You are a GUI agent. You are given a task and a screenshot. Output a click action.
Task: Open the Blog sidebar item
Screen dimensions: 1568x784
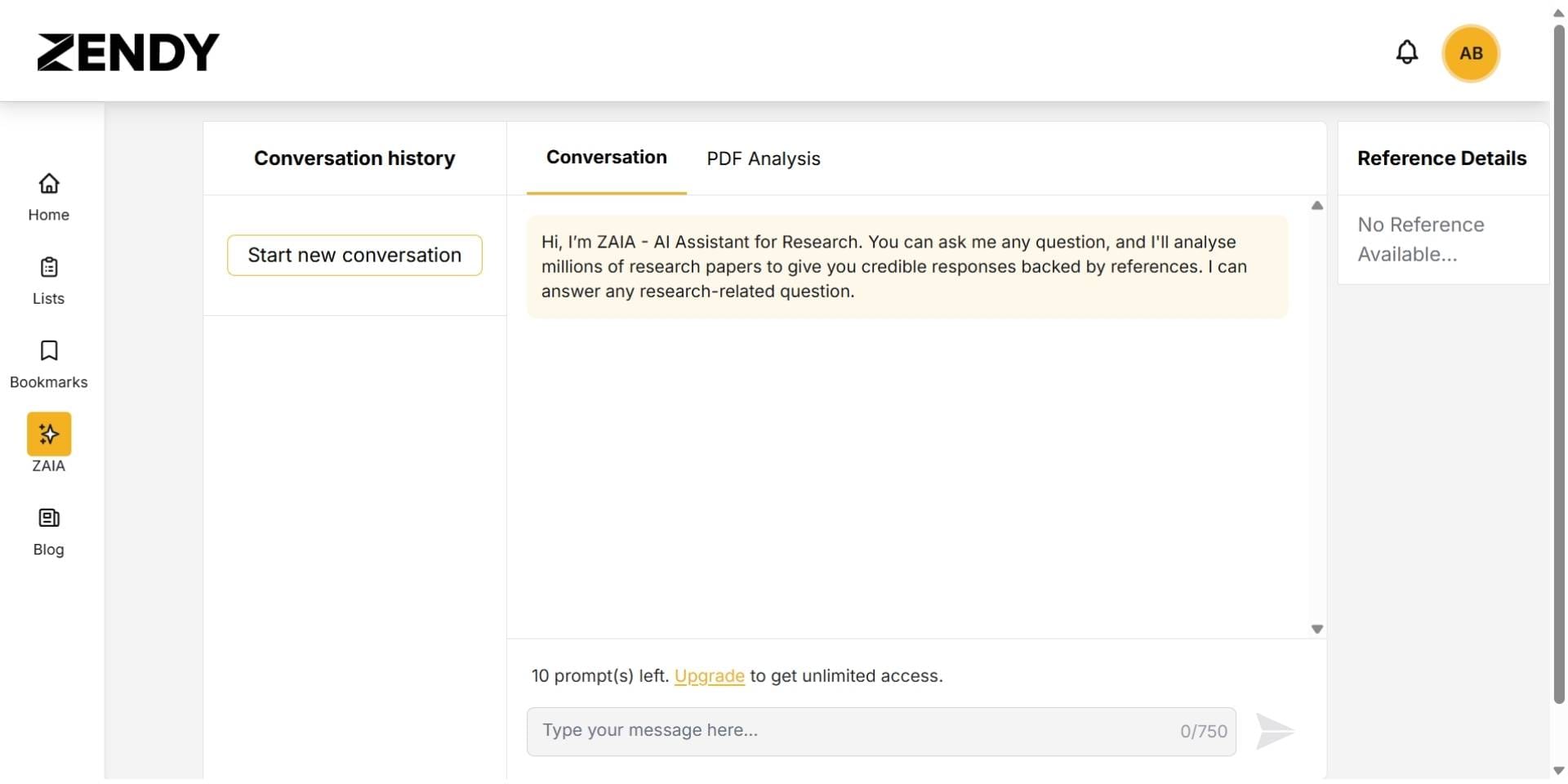[49, 532]
